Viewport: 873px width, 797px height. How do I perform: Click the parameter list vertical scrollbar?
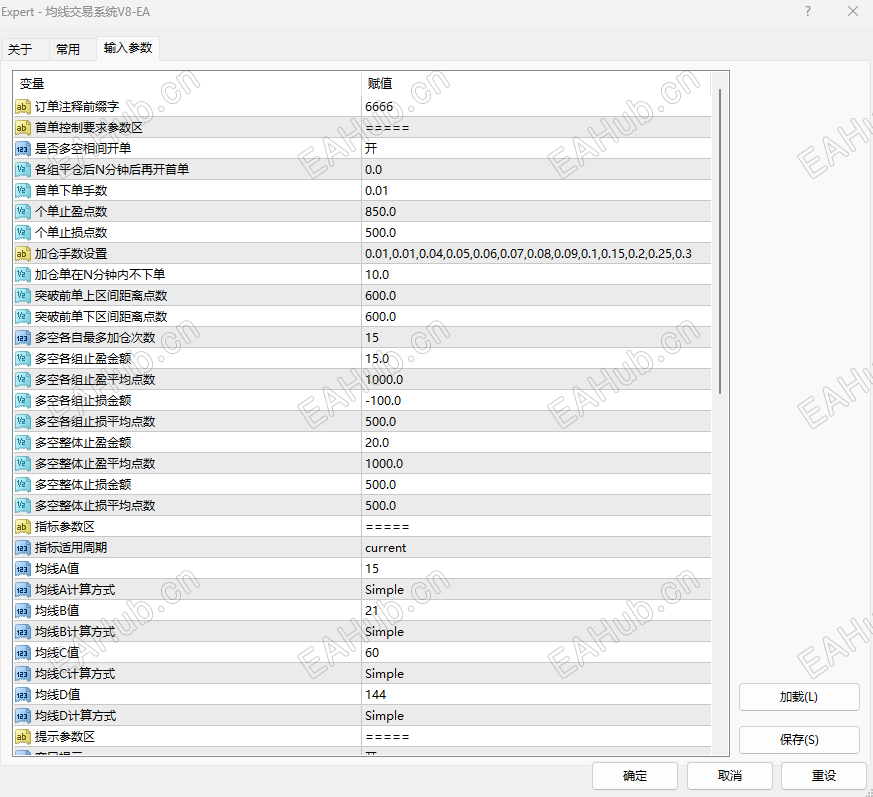coord(720,241)
